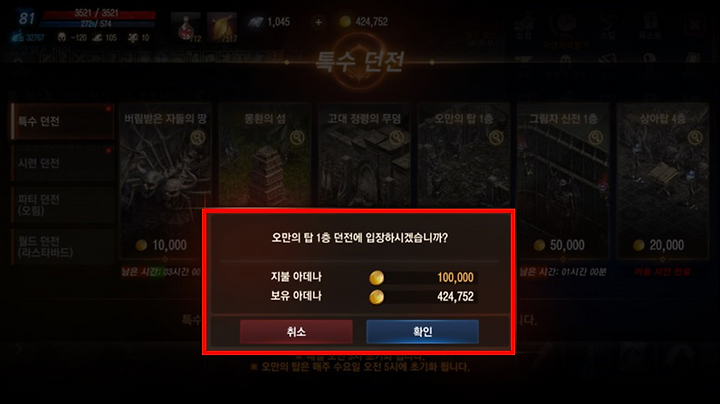This screenshot has width=720, height=404.
Task: Close the special dungeon window with X
Action: pyautogui.click(x=694, y=26)
